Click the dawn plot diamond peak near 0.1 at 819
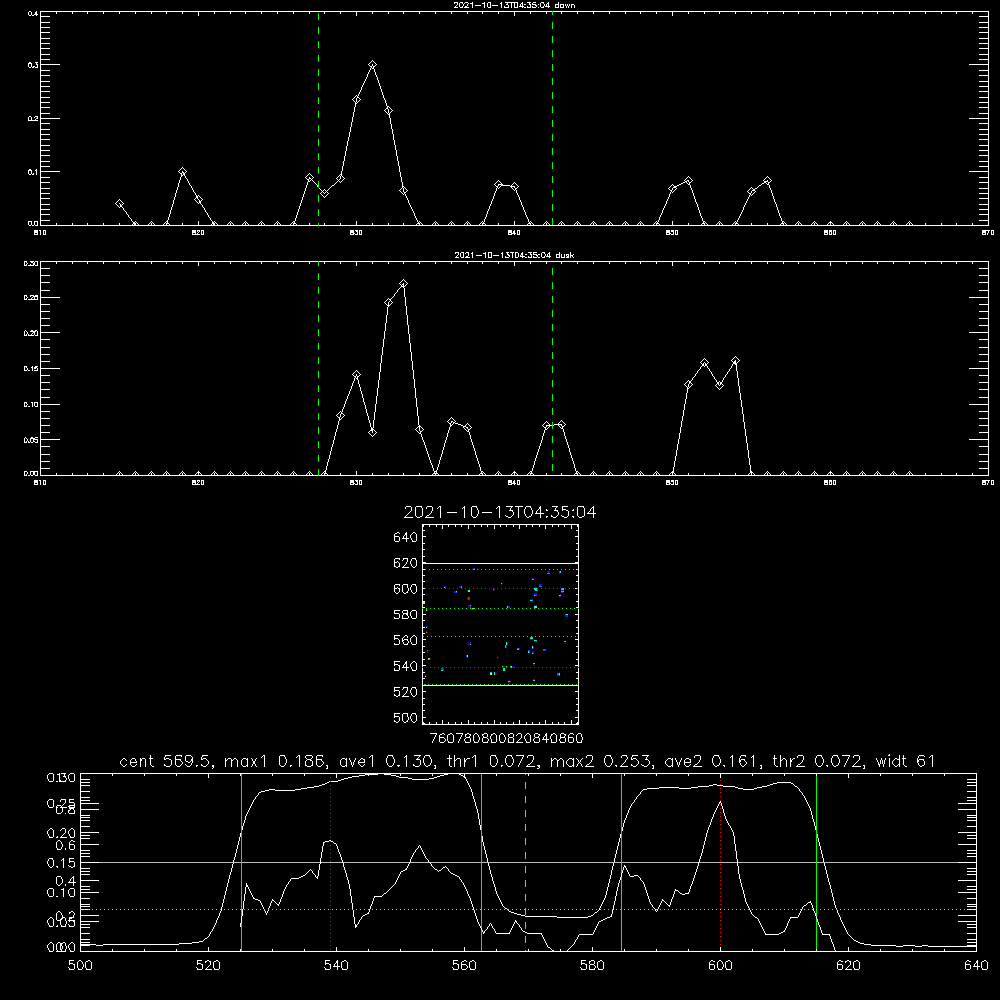The image size is (1000, 1000). point(182,172)
